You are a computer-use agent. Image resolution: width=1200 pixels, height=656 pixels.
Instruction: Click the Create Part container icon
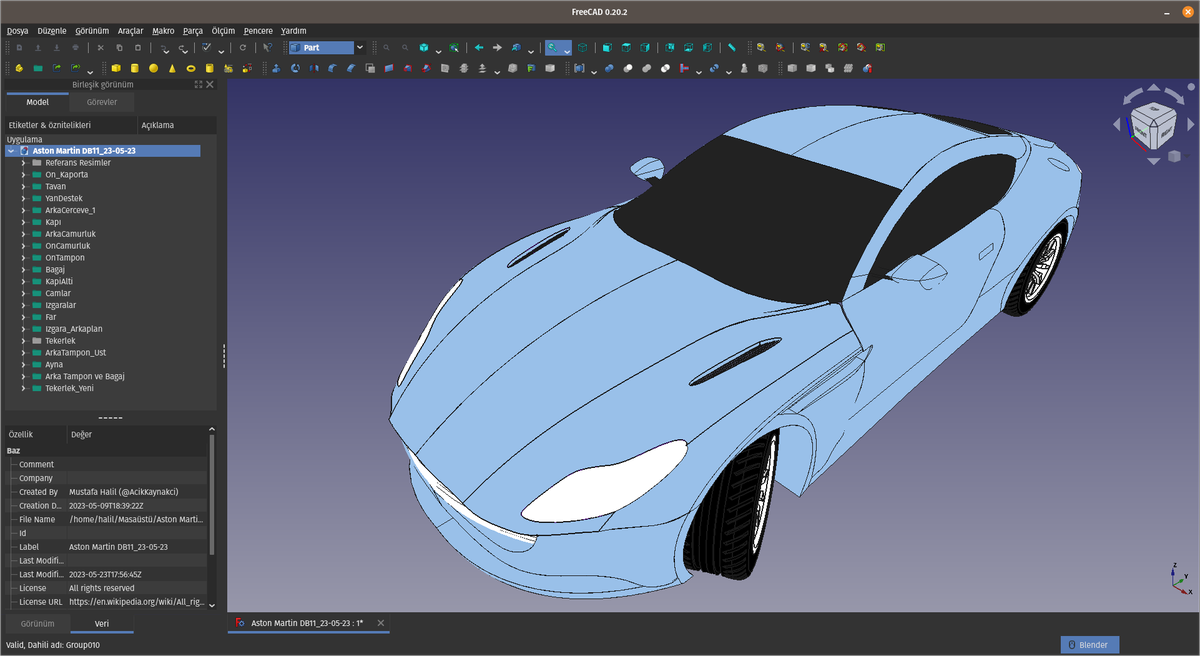(19, 68)
